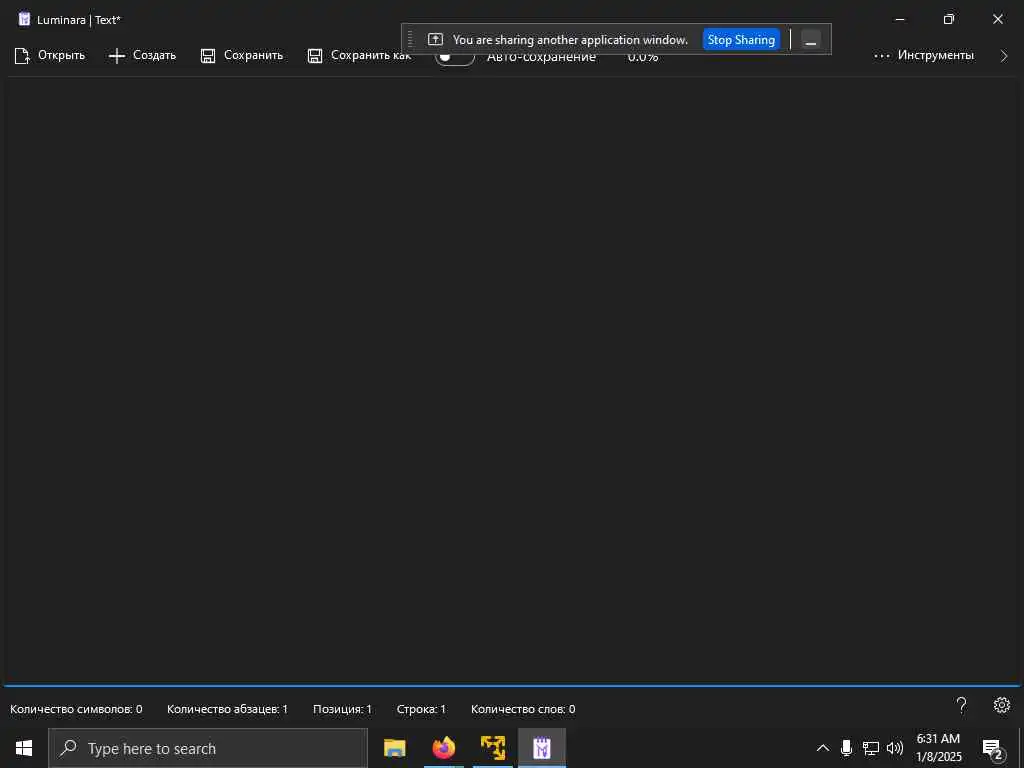The image size is (1024, 768).
Task: Expand toolbar with the right chevron arrow
Action: (x=1004, y=56)
